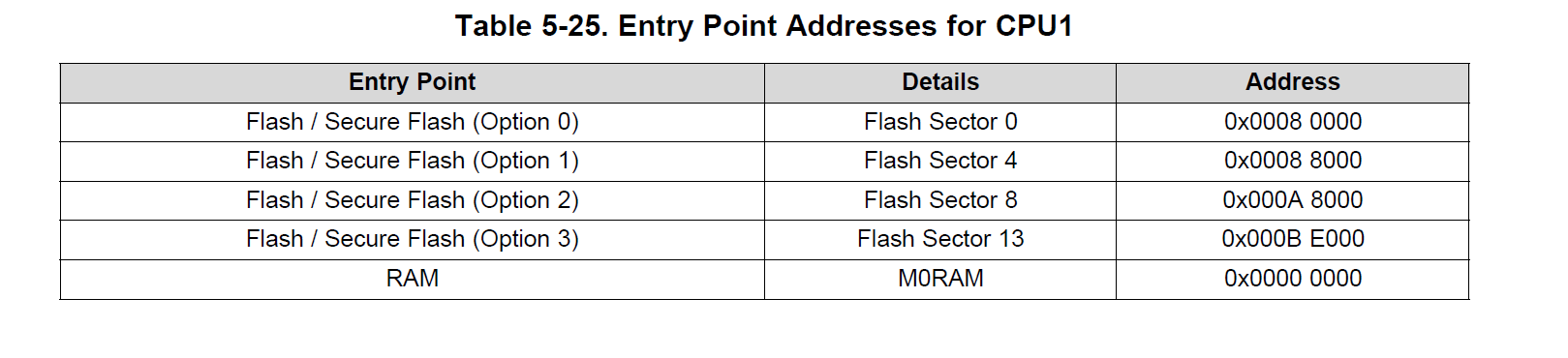
Task: Select the 'Flash Sector 8' details cell
Action: click(x=940, y=200)
